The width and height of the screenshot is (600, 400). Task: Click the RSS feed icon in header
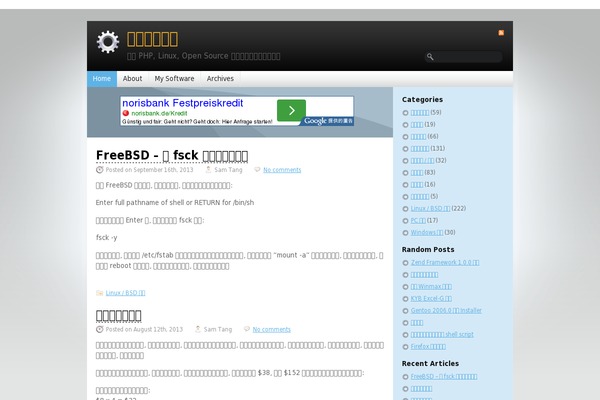501,33
